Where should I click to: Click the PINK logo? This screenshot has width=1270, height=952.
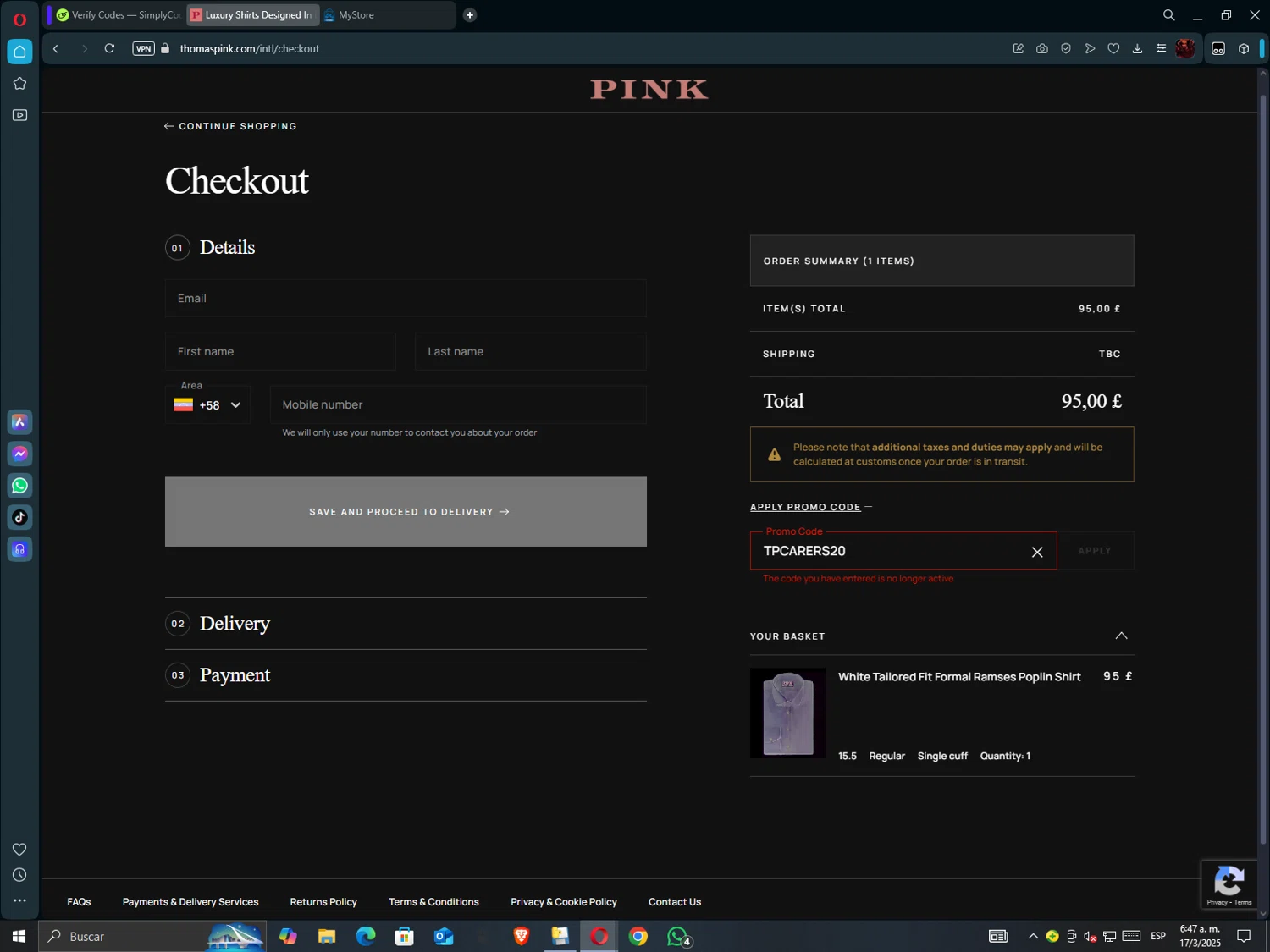(x=649, y=89)
